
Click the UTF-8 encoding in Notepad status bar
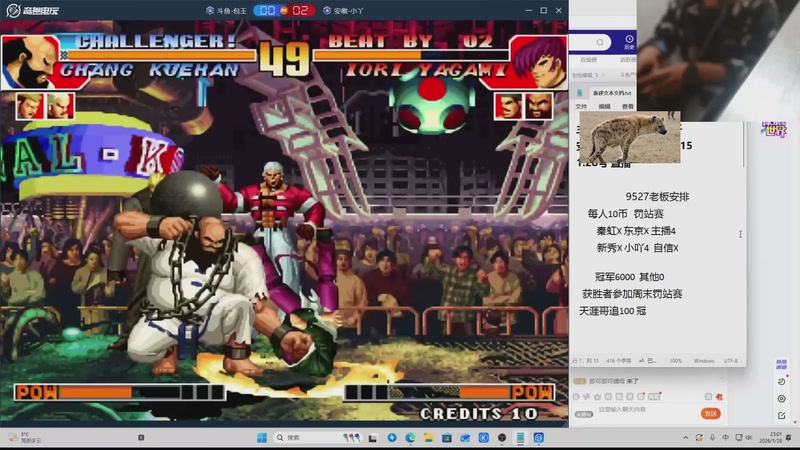point(731,361)
